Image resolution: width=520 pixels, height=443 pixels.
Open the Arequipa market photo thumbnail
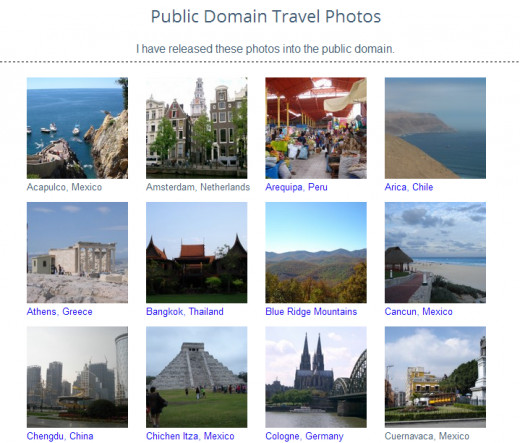(x=316, y=128)
